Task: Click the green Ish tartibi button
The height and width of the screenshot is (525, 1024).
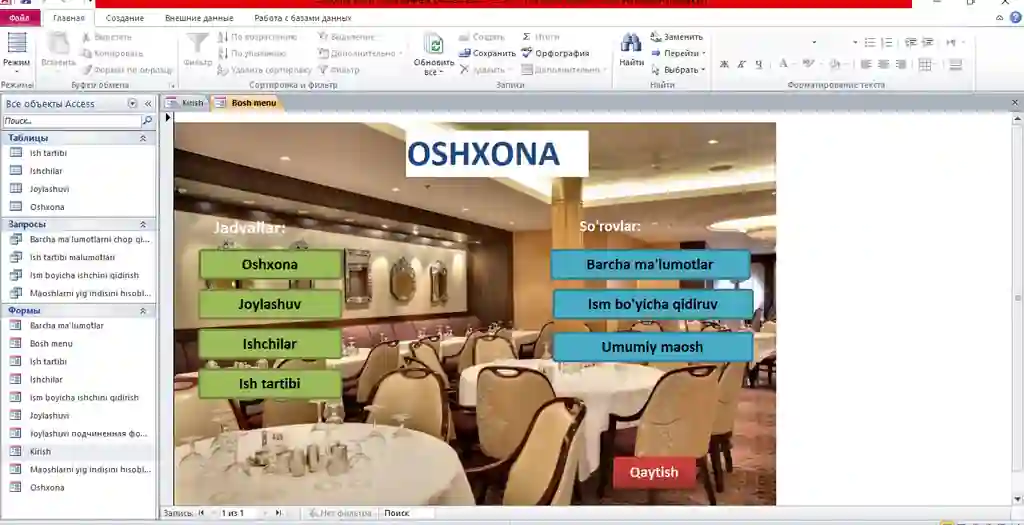Action: 270,384
